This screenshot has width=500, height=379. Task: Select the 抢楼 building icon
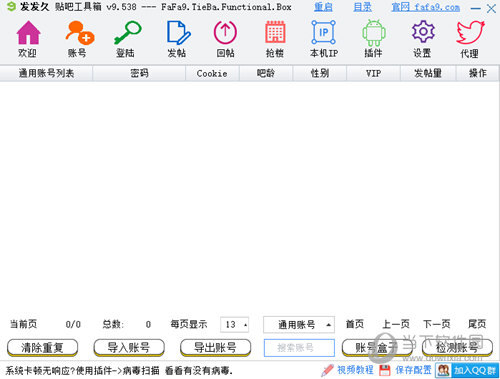click(x=275, y=32)
